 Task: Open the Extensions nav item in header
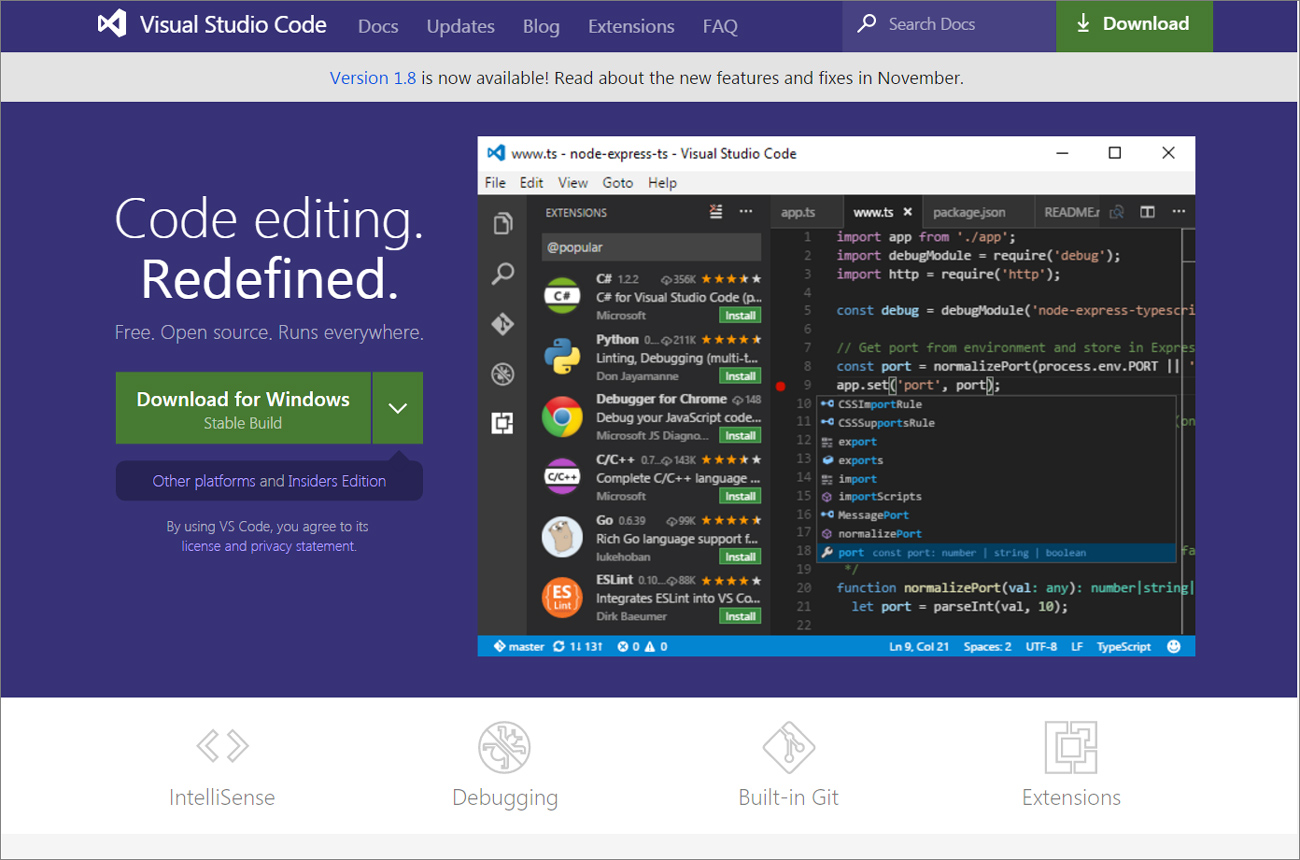[631, 27]
